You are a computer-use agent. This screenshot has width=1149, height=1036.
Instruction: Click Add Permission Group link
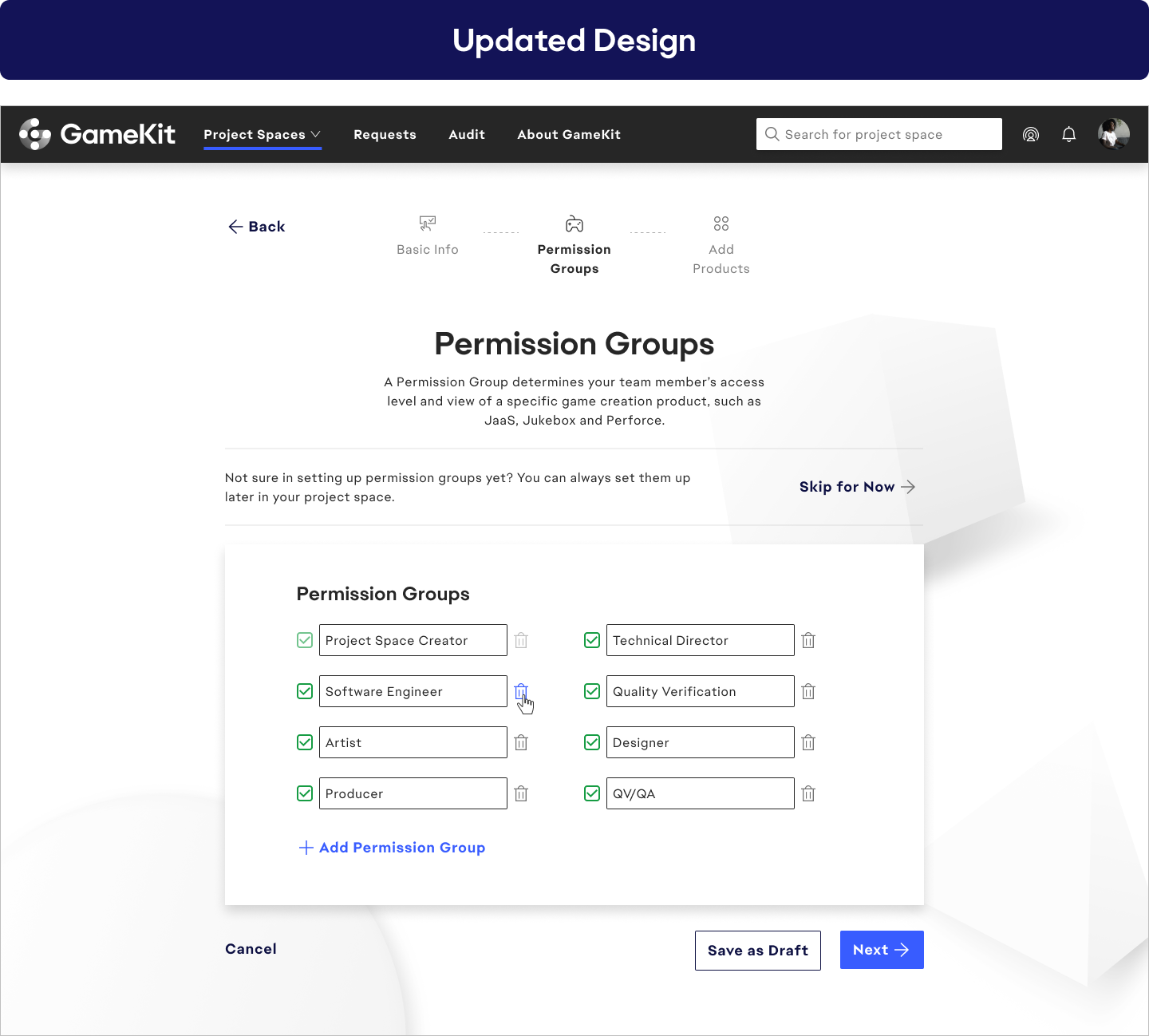pyautogui.click(x=393, y=848)
